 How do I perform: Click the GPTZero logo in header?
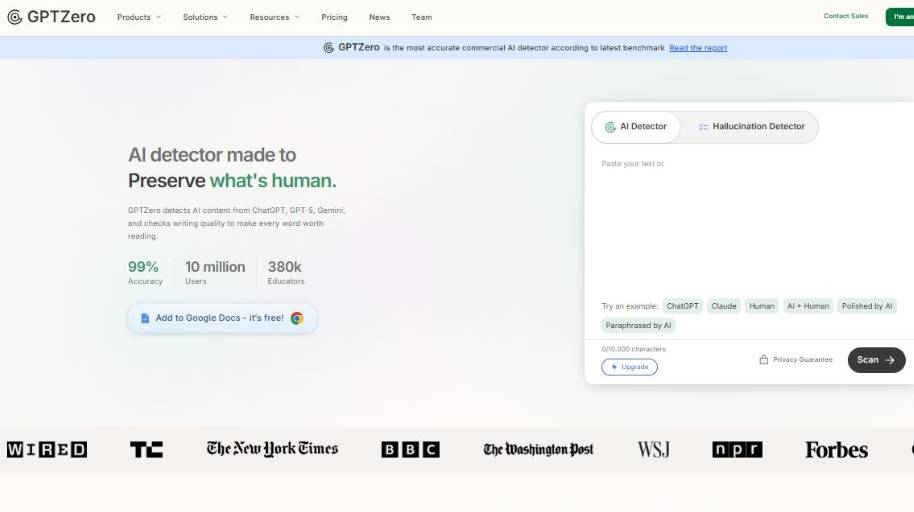click(51, 17)
